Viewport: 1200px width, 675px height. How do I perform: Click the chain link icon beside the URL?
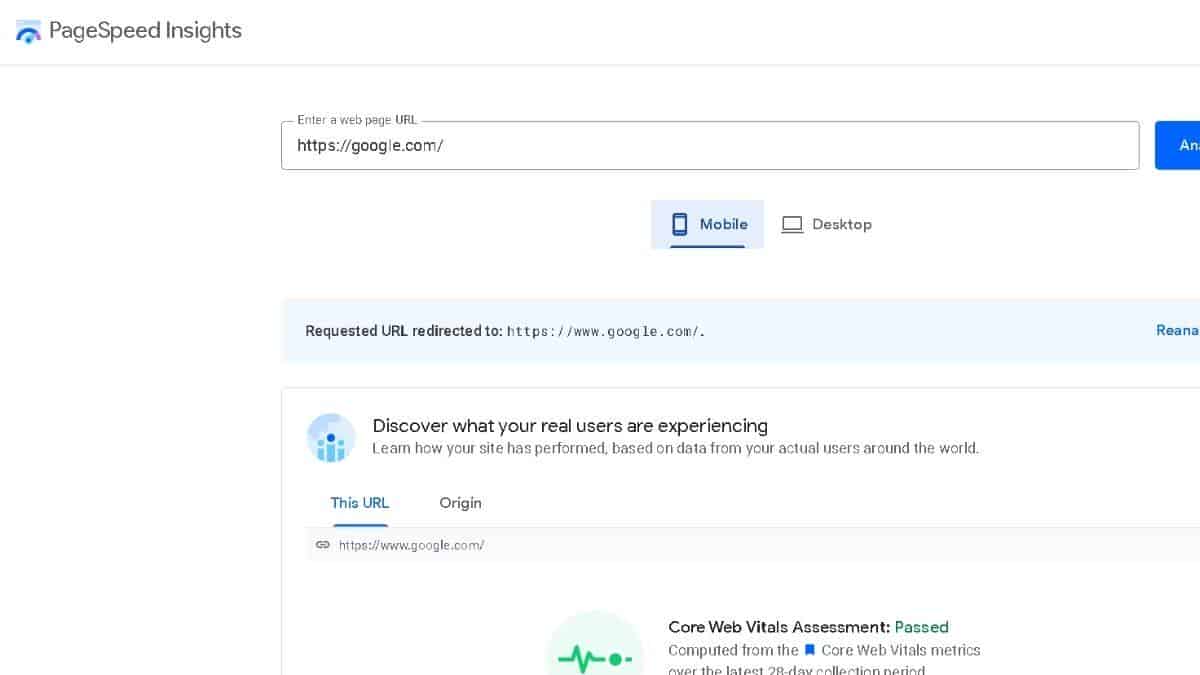pyautogui.click(x=322, y=545)
